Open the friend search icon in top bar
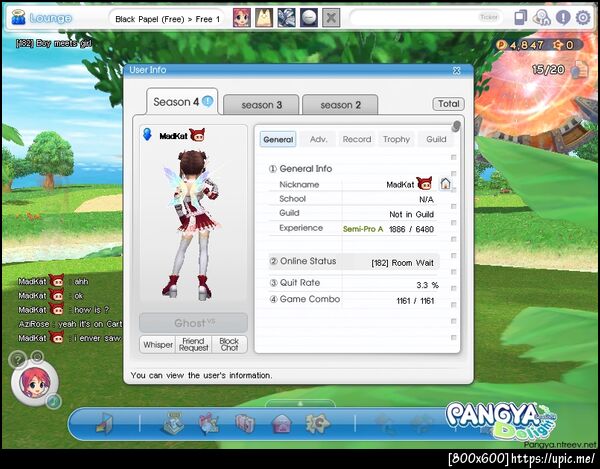This screenshot has width=600, height=469. pyautogui.click(x=541, y=18)
